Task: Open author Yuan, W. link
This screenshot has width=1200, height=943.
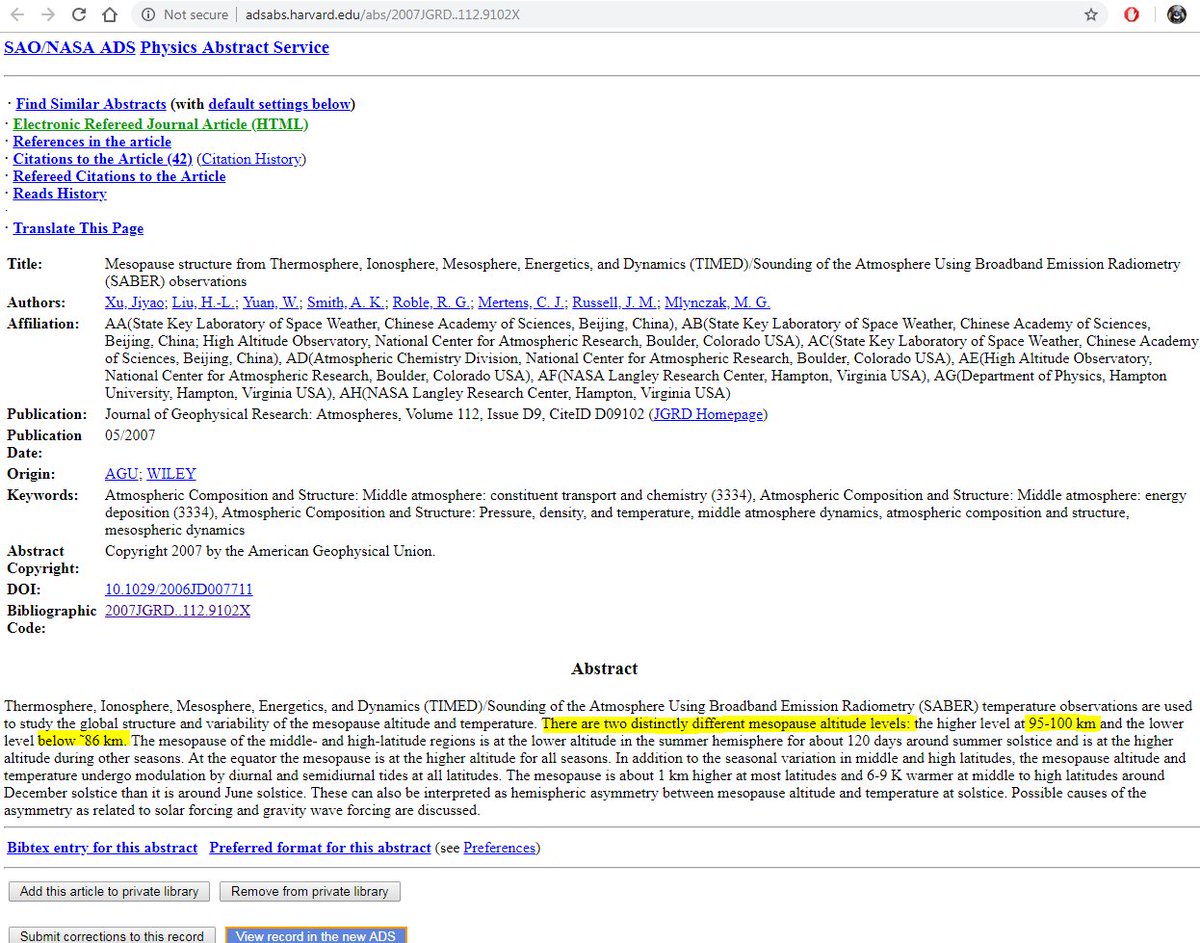Action: click(x=272, y=302)
